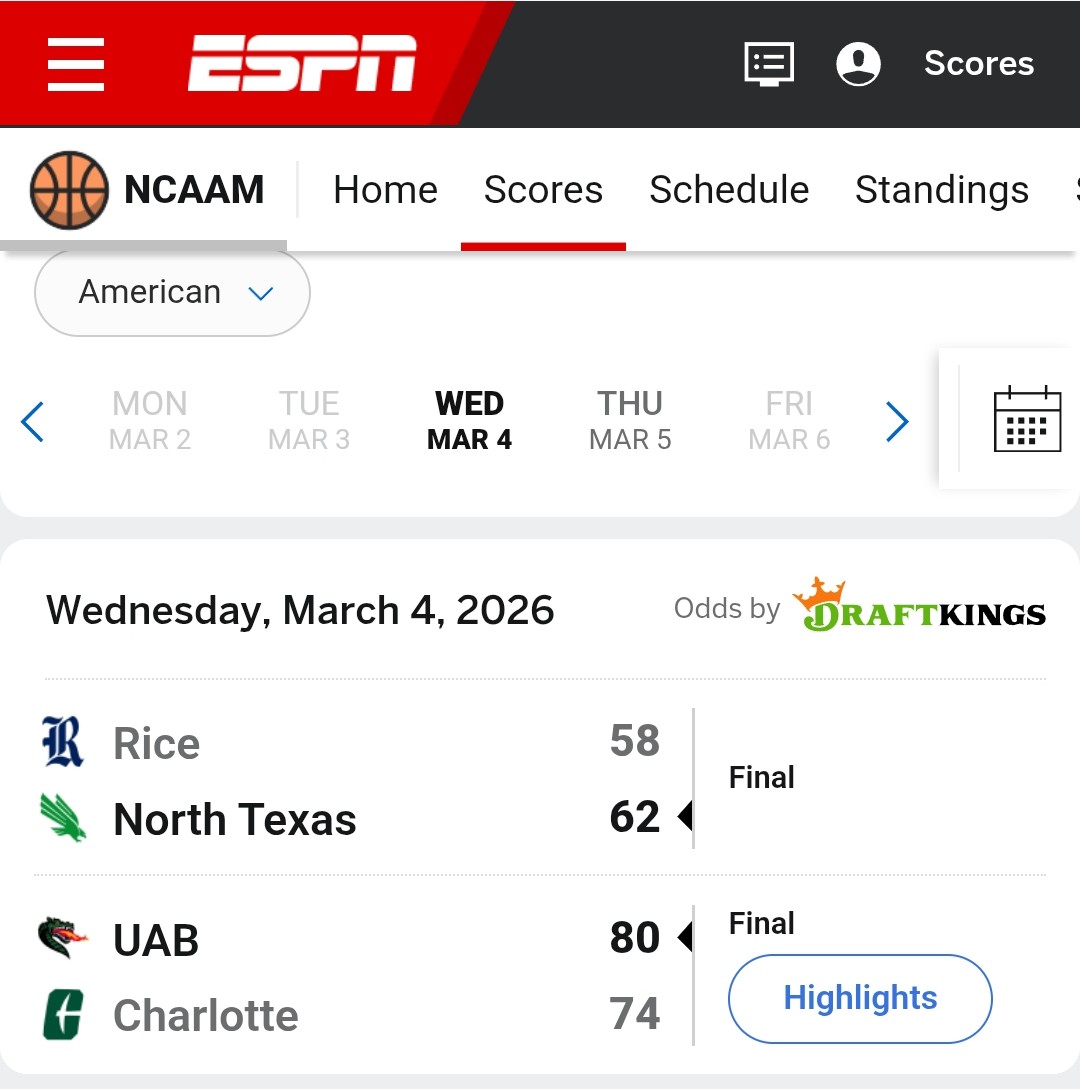Open the hamburger navigation menu
1080x1089 pixels.
tap(76, 64)
